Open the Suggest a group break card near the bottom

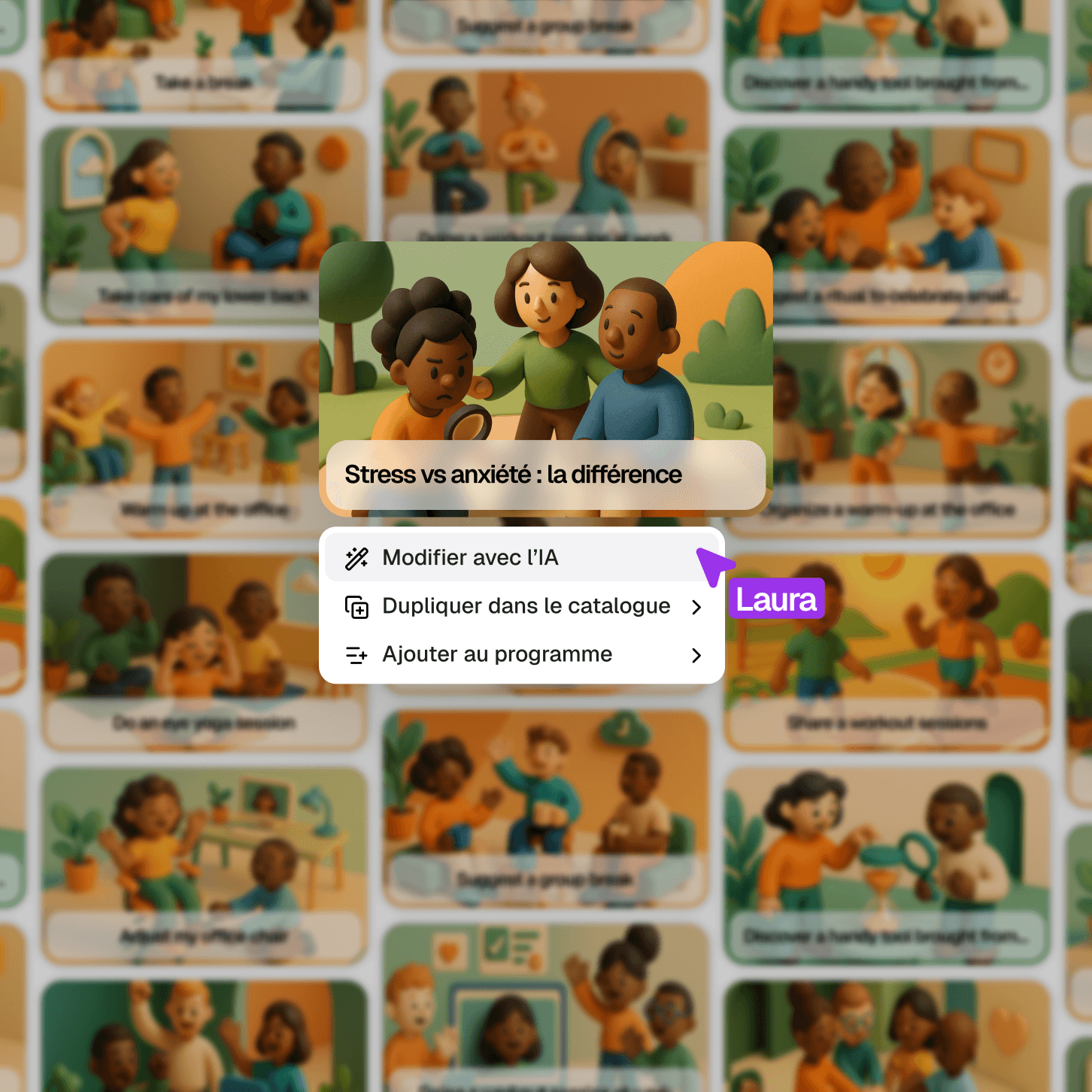(546, 809)
